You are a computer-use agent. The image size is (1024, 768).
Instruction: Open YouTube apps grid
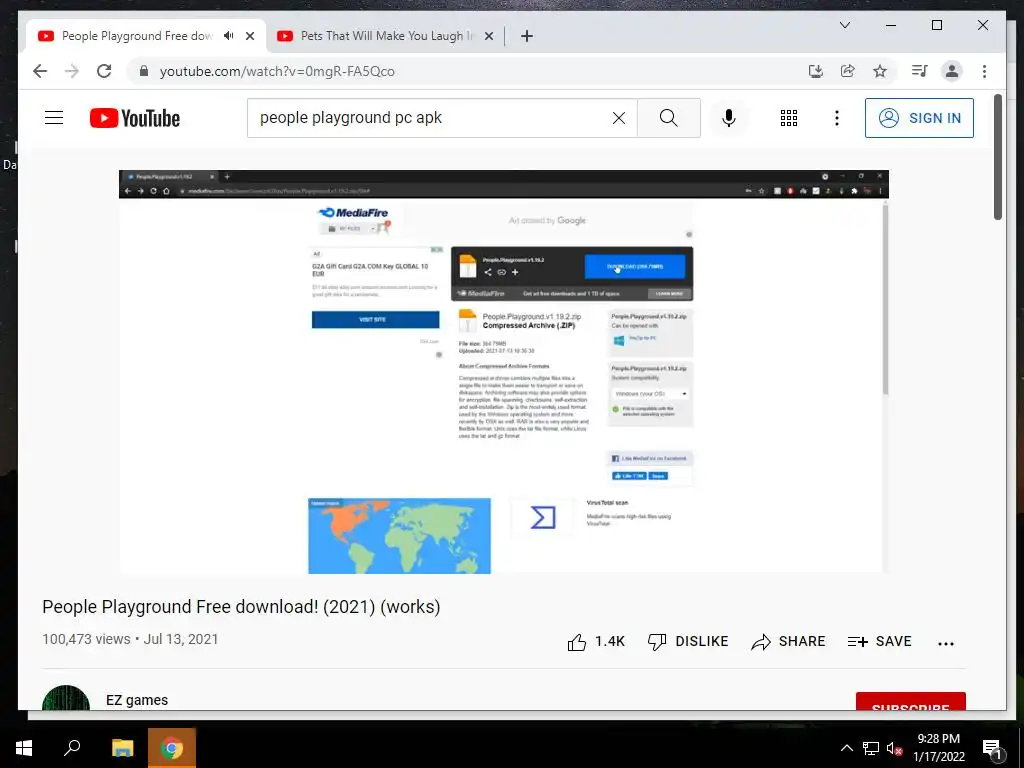(789, 118)
